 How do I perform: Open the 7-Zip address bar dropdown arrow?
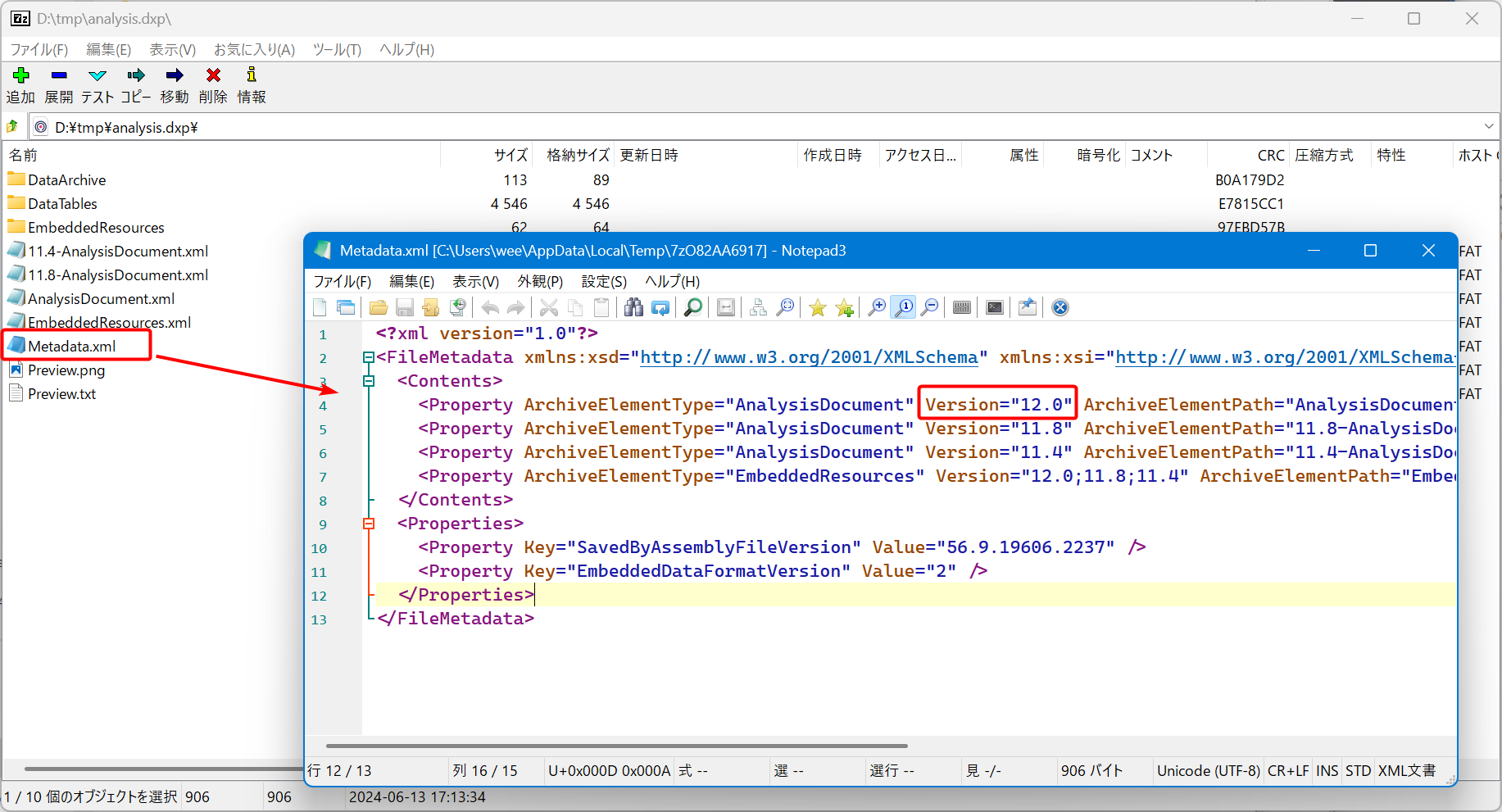click(x=1489, y=127)
